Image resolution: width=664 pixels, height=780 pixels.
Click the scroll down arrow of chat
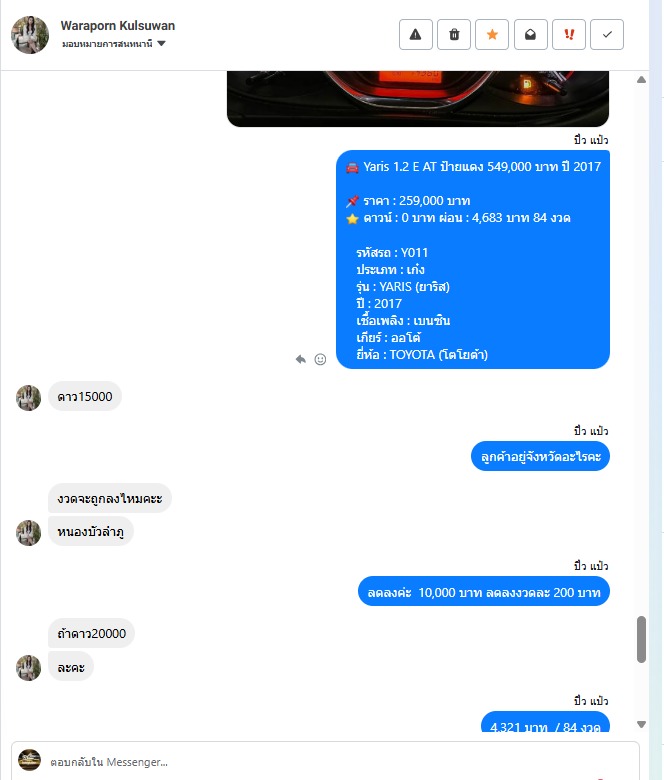[x=641, y=724]
